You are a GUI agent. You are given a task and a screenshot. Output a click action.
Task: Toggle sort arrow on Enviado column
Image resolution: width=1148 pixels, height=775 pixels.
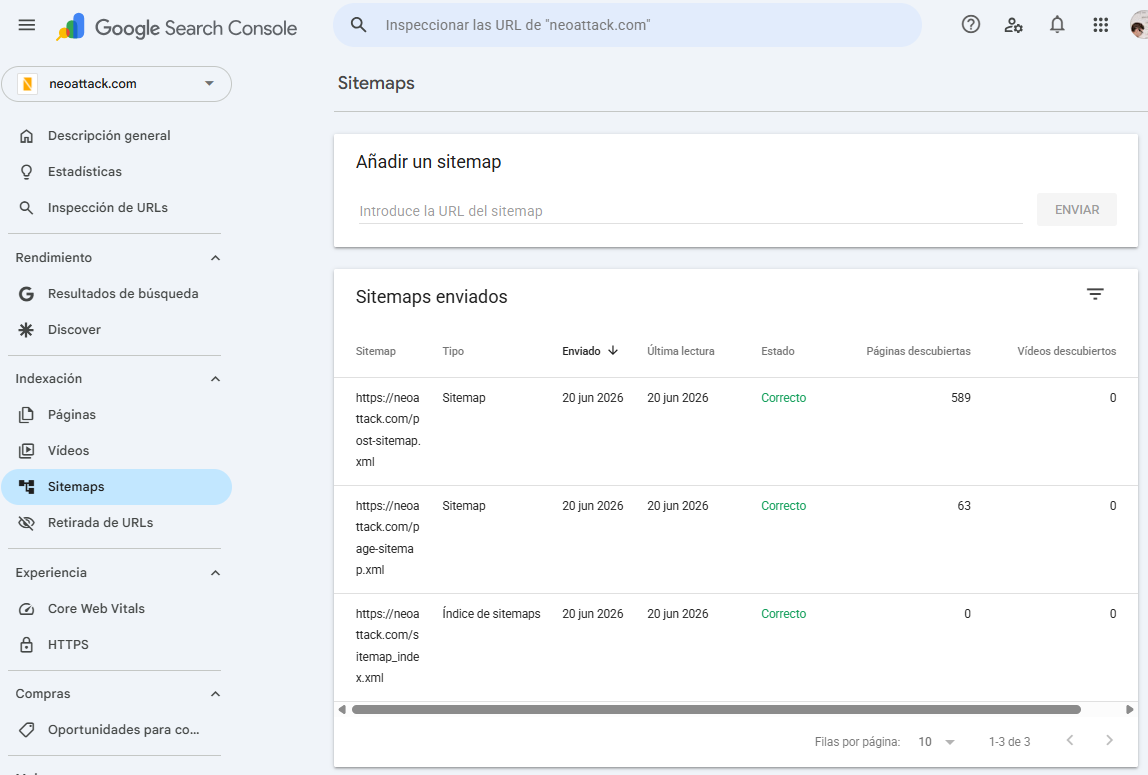pyautogui.click(x=613, y=351)
